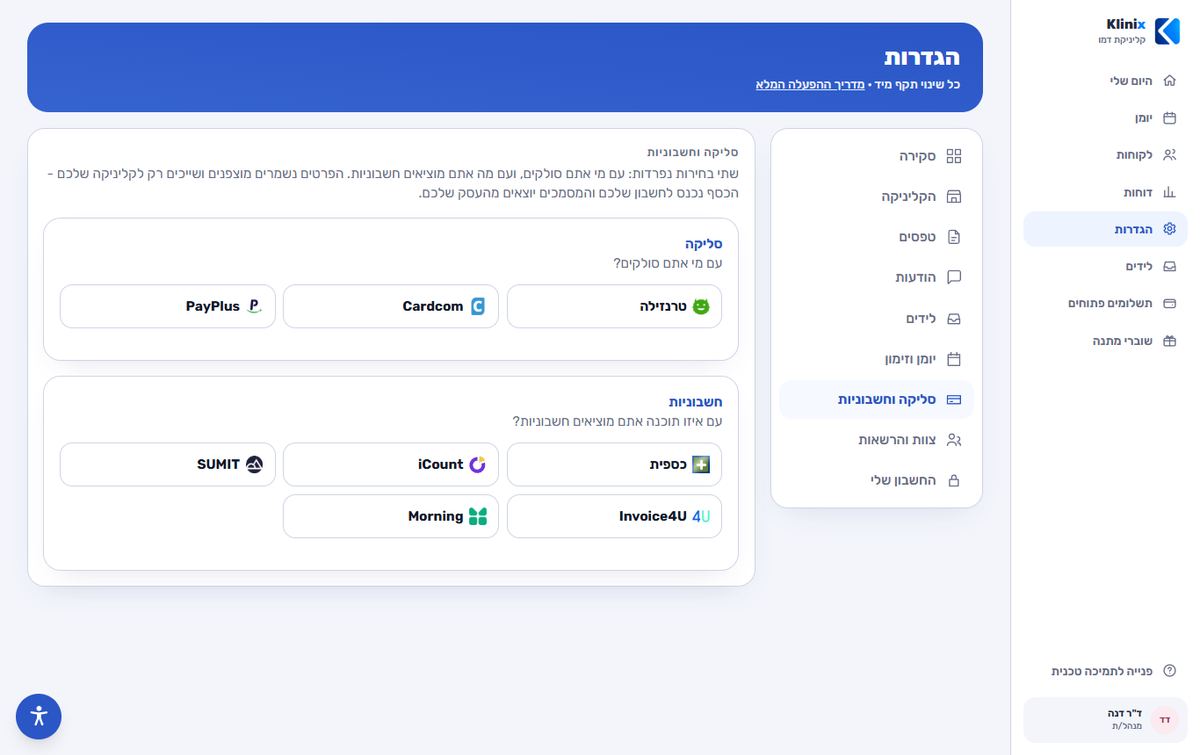Choose כספית for invoicing

click(x=614, y=464)
